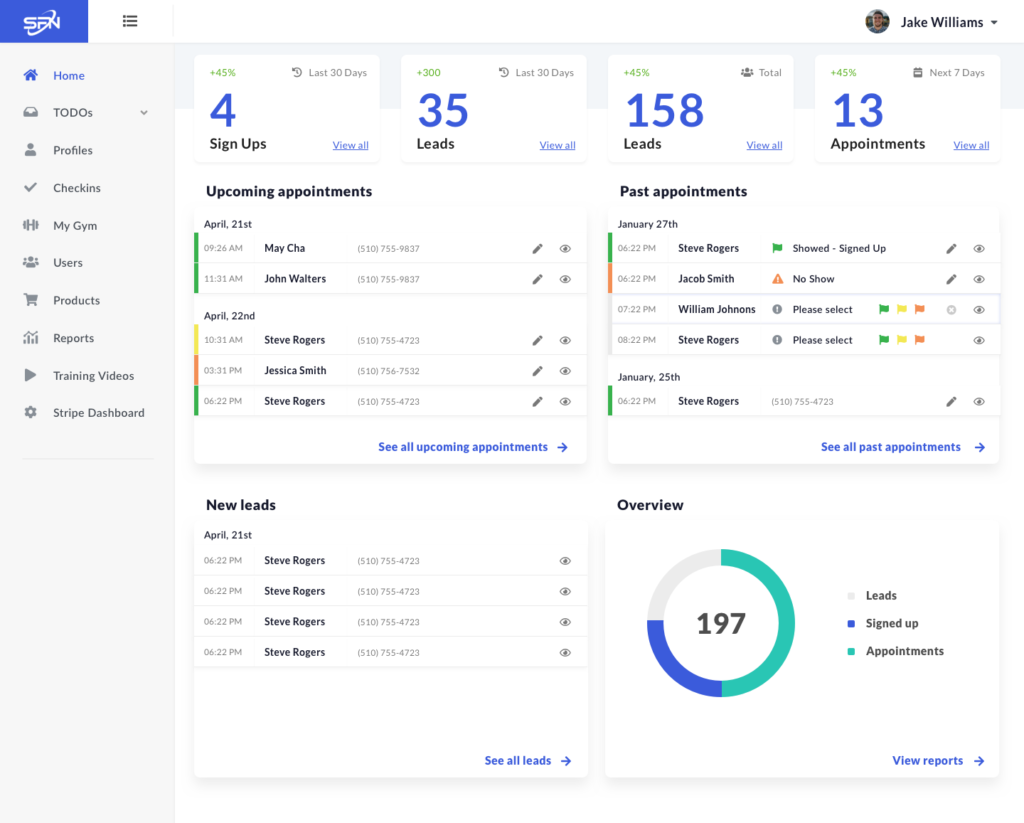The width and height of the screenshot is (1024, 823).
Task: Click the SFN logo in header
Action: click(x=42, y=23)
